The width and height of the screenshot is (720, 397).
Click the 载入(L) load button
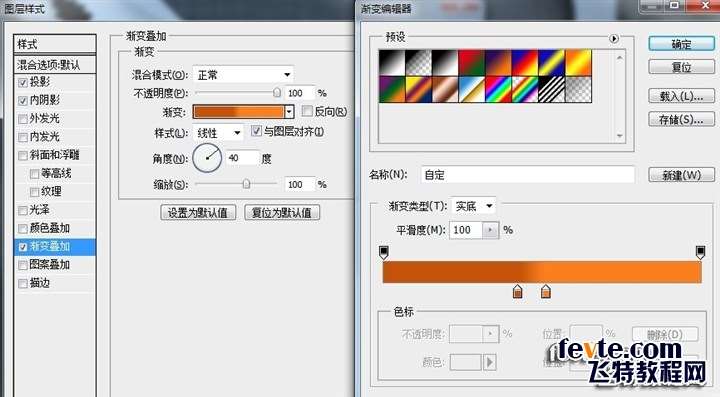point(681,96)
